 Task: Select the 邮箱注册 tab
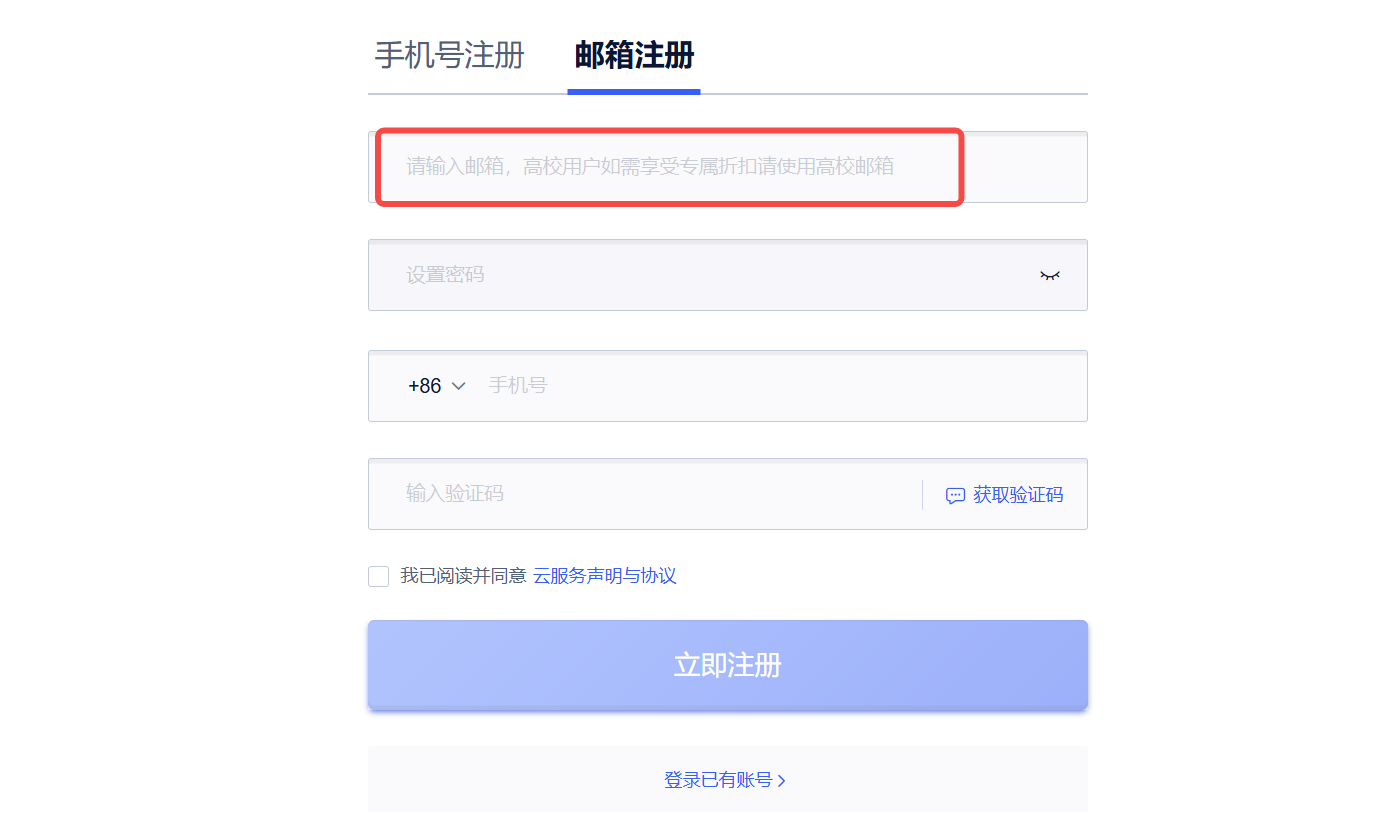click(x=634, y=55)
